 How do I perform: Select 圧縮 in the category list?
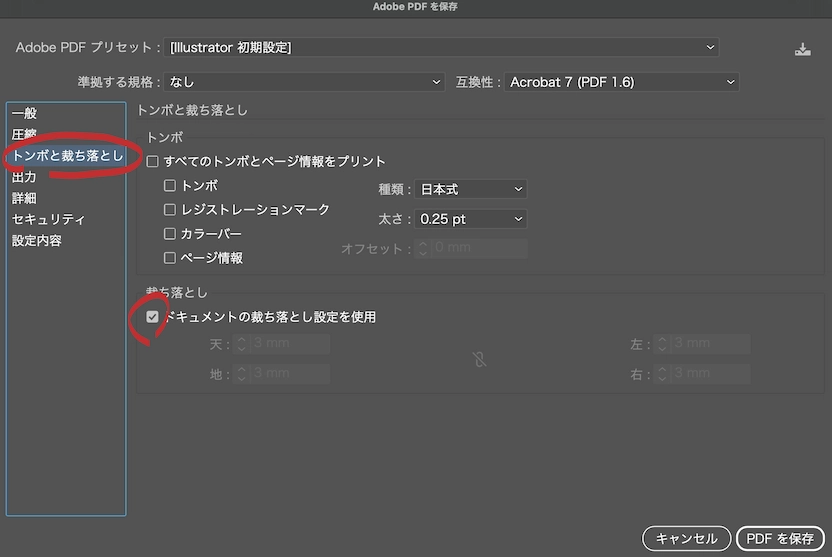[66, 134]
